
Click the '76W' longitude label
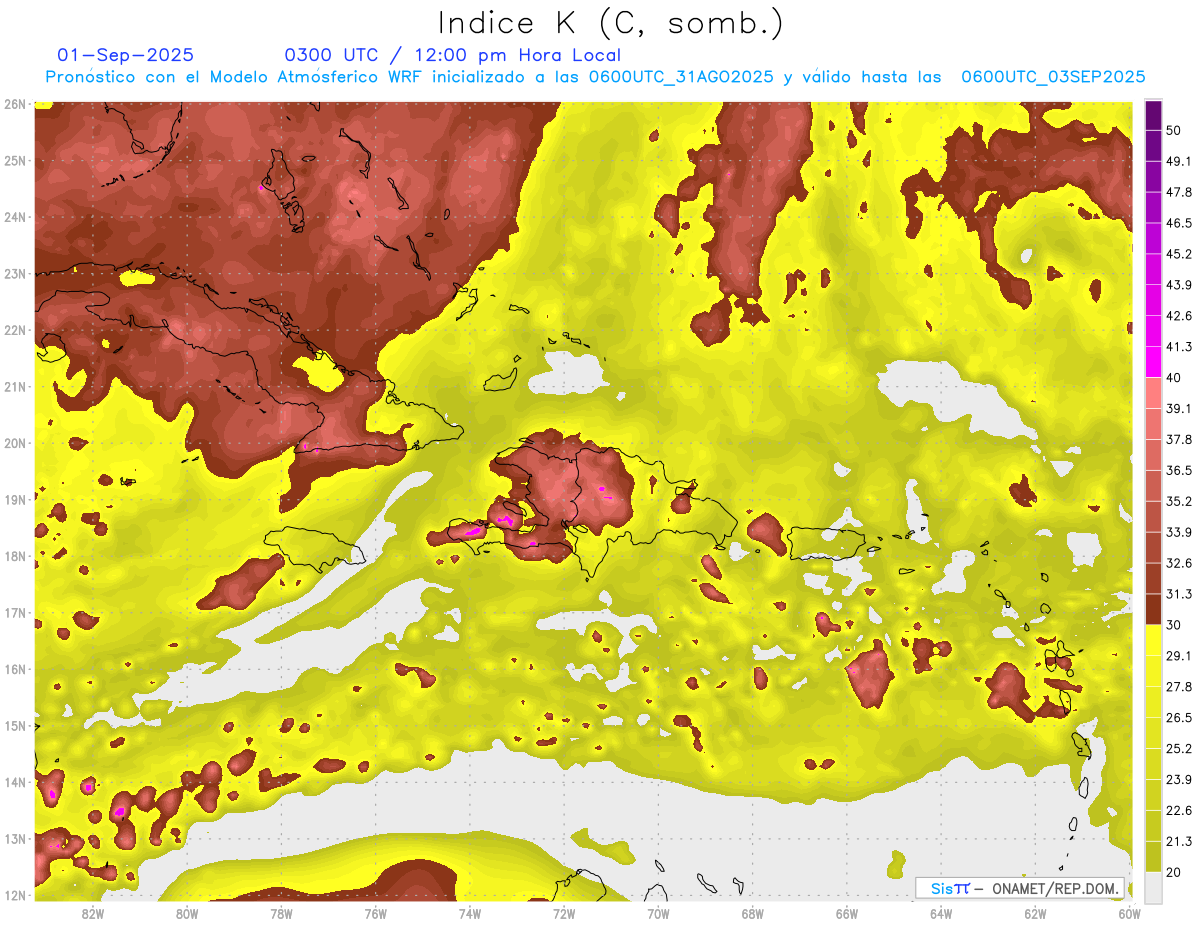(376, 913)
